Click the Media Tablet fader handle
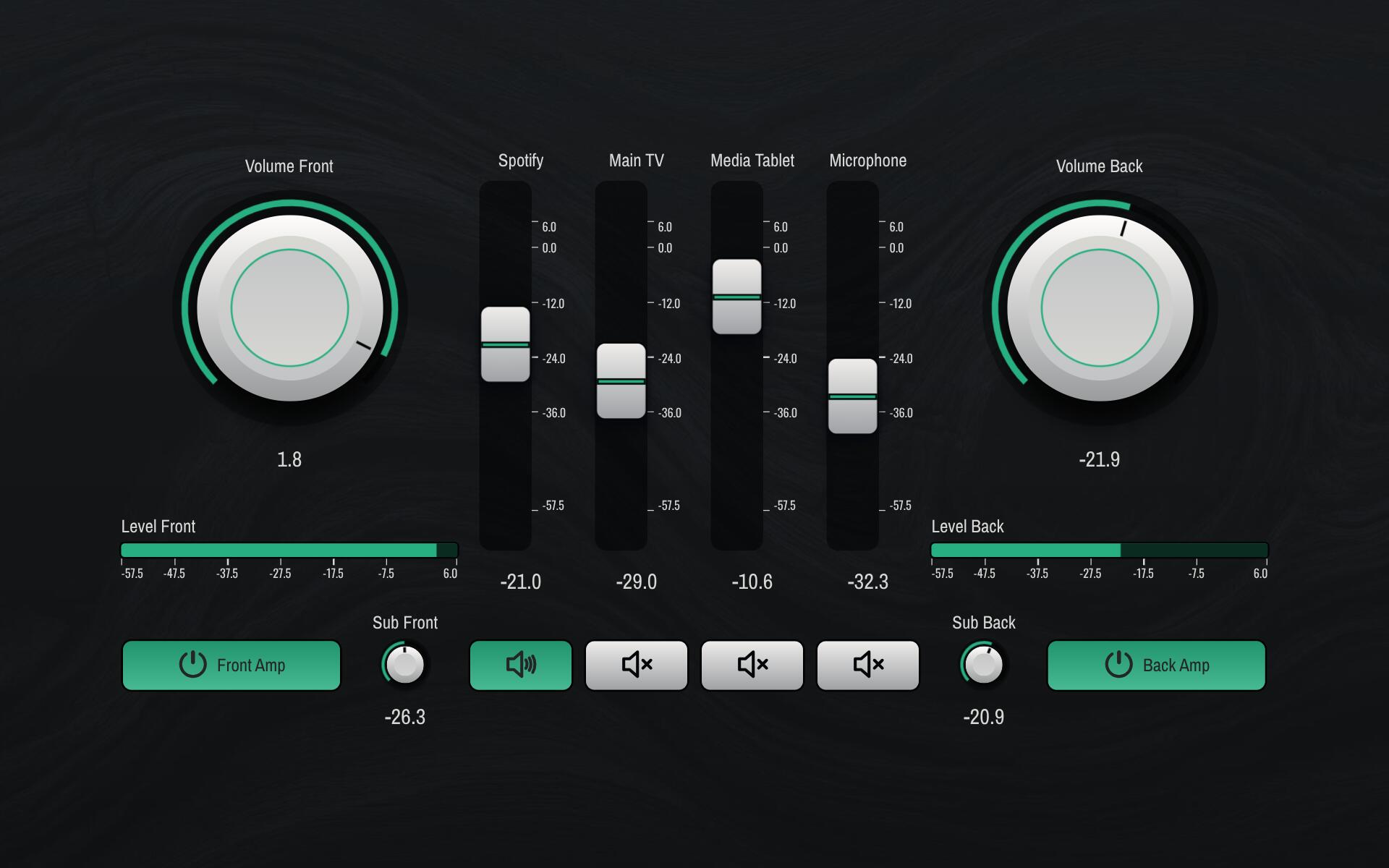The image size is (1389, 868). coord(737,297)
